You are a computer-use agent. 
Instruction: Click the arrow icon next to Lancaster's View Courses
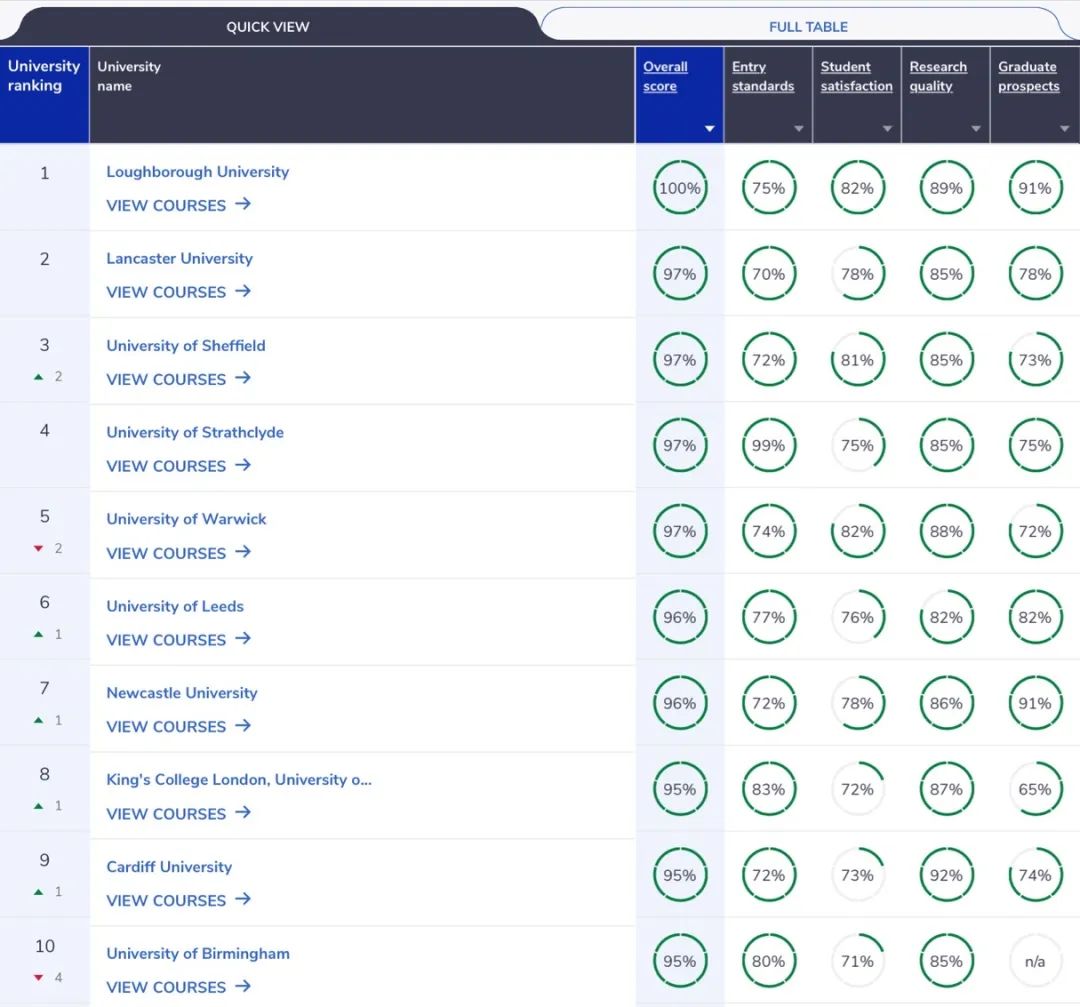pos(242,291)
